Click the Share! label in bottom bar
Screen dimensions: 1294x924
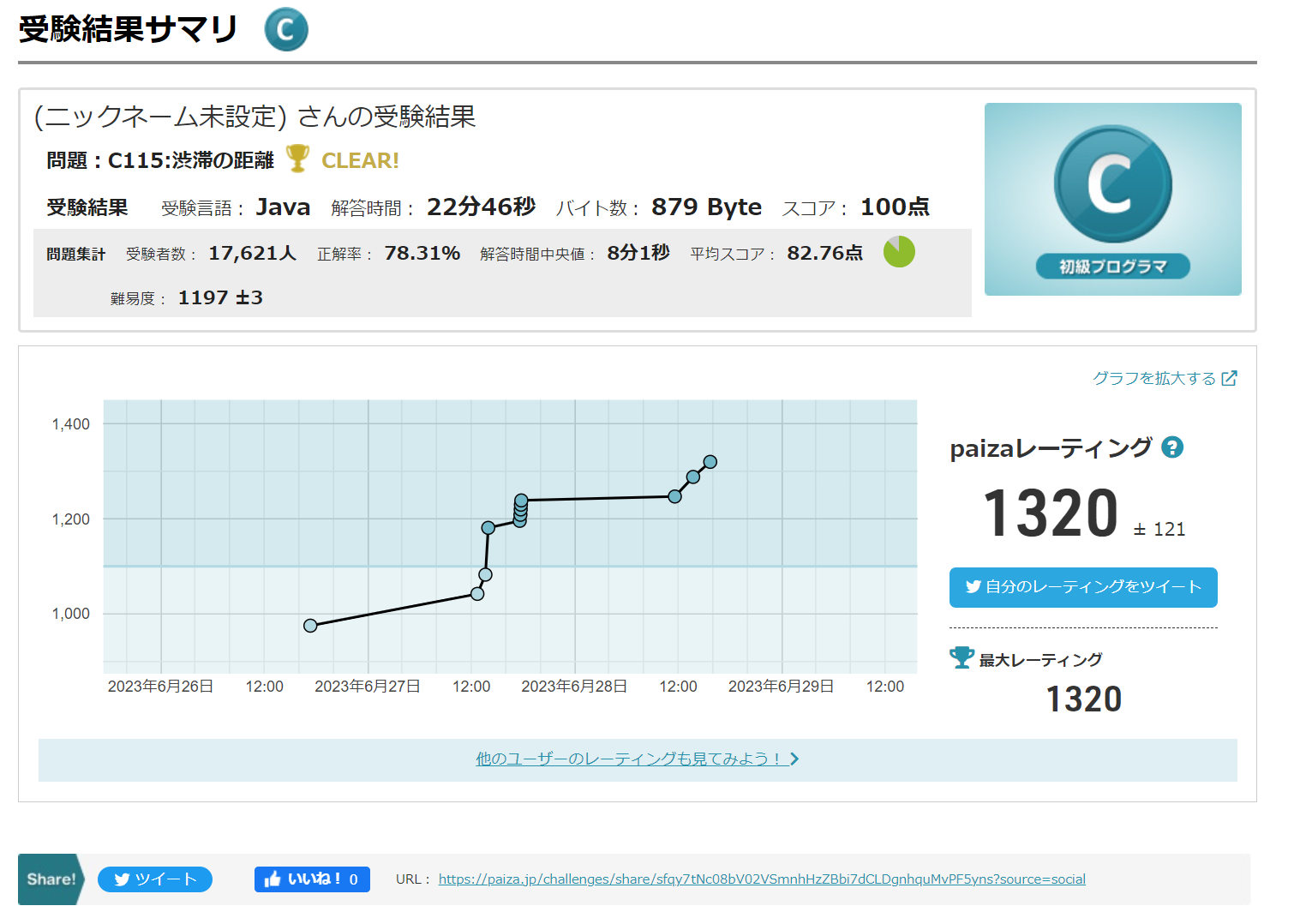[51, 879]
